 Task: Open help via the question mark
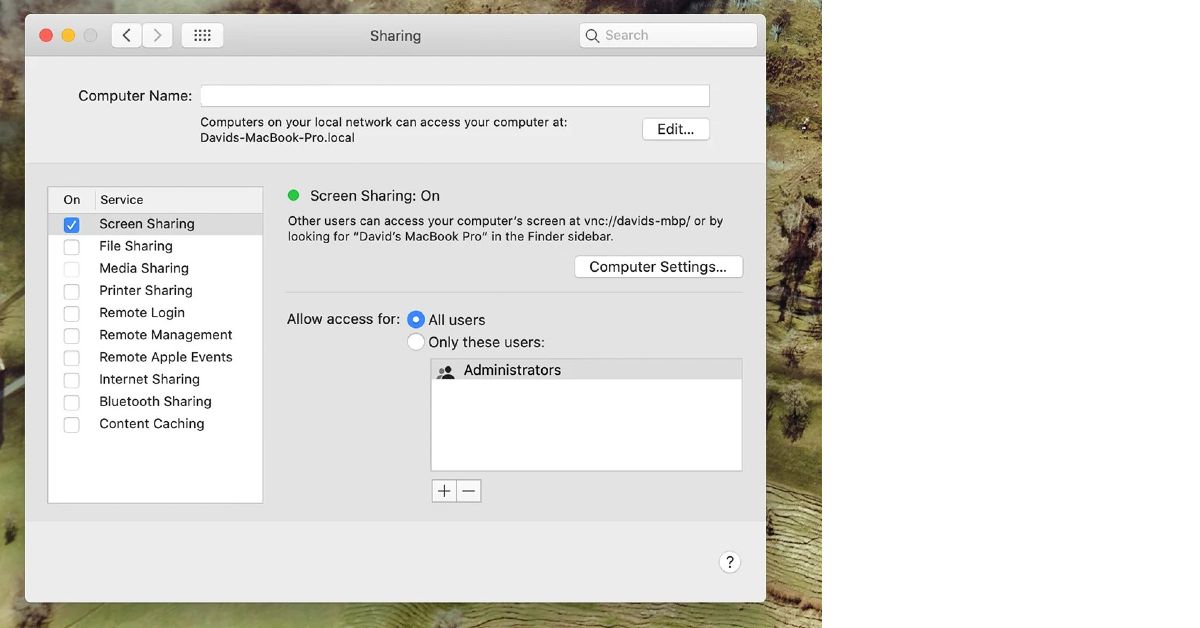coord(730,561)
